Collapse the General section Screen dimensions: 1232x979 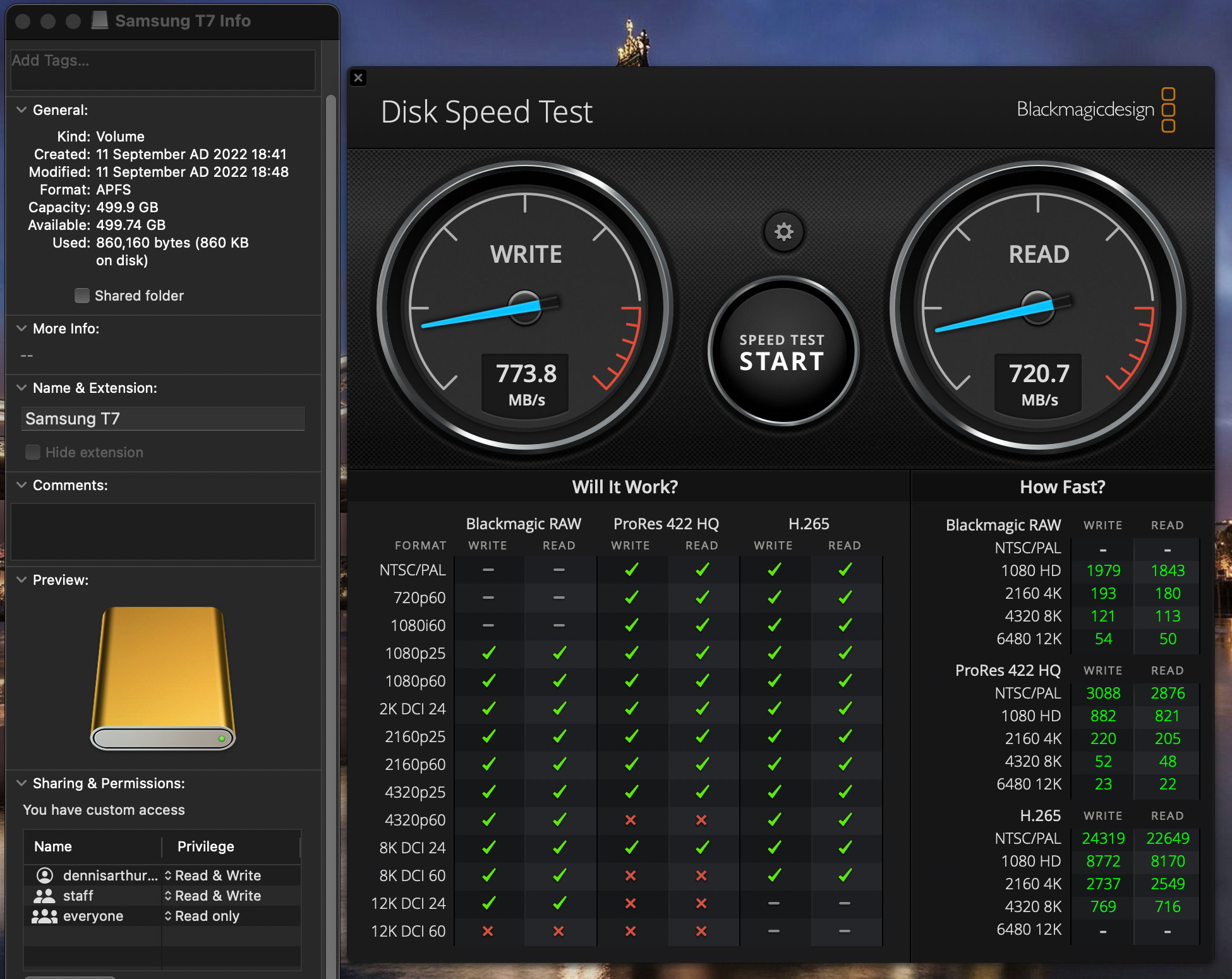pos(21,110)
